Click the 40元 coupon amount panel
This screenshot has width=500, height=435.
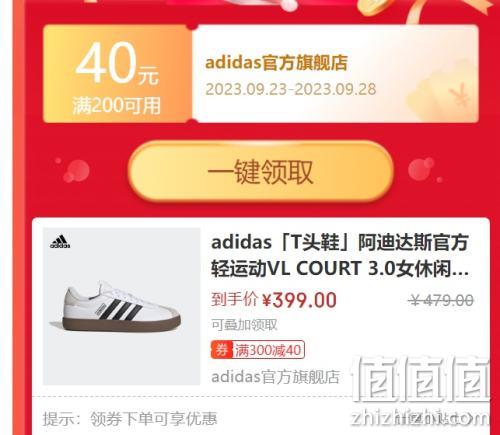(x=117, y=74)
